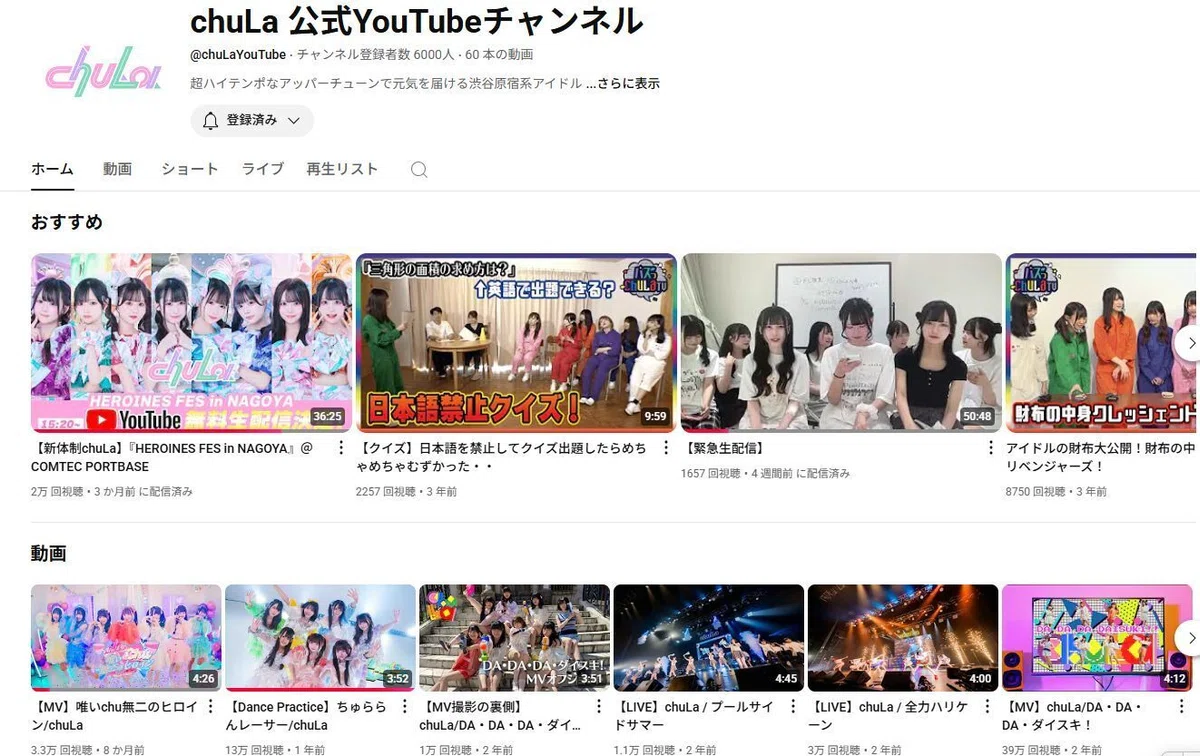Open 唯いchu無二のヒロイン MV thumbnail
Screen dimensions: 1200x756
[x=126, y=638]
